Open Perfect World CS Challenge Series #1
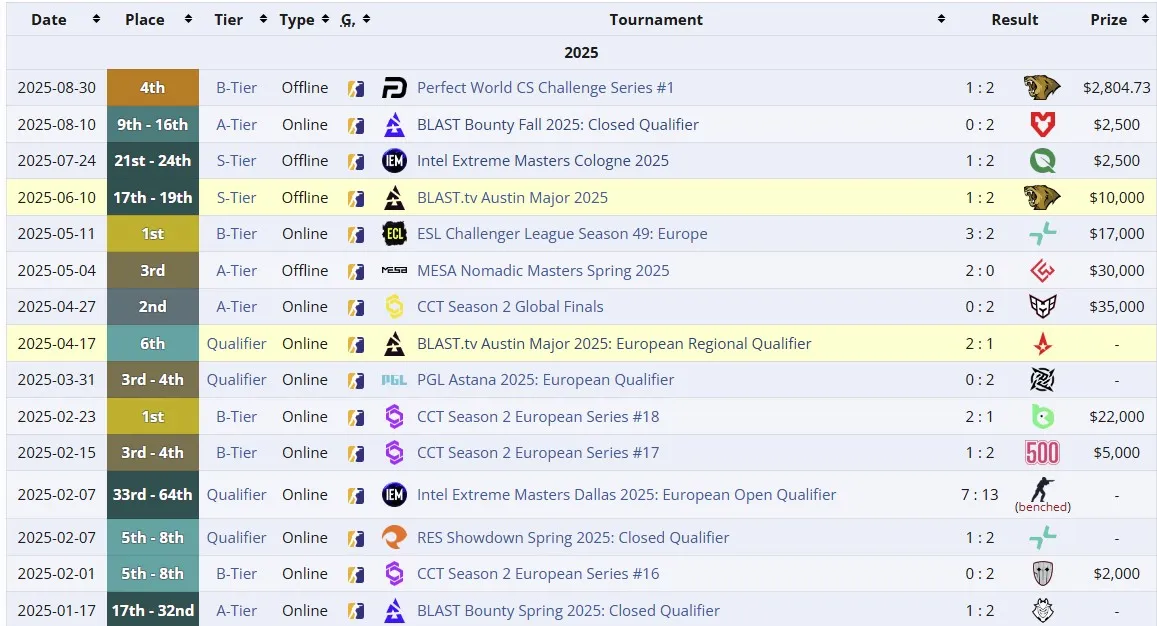 click(545, 88)
